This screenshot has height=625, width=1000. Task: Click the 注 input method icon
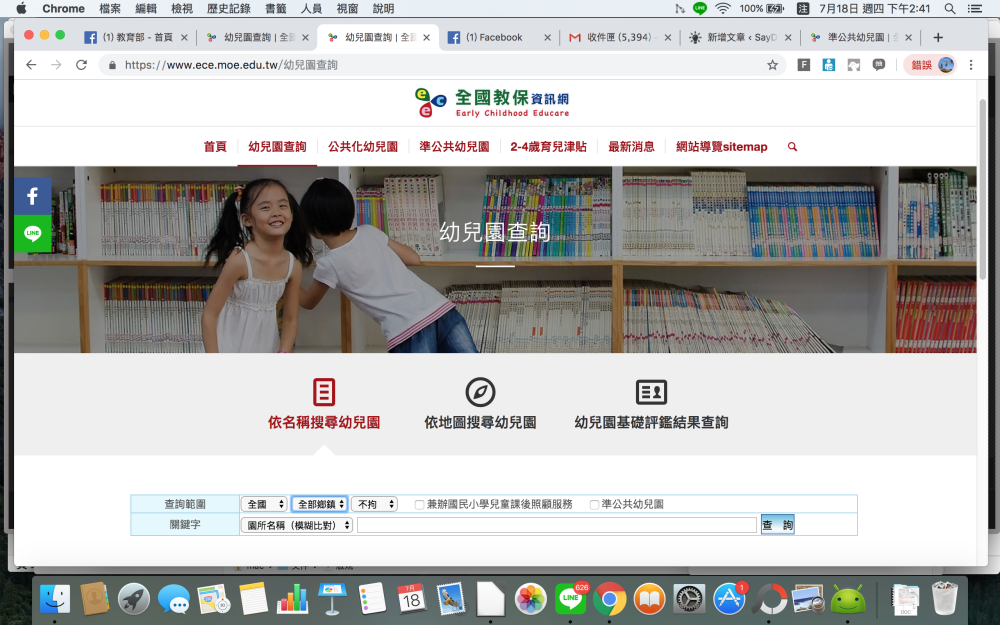(803, 8)
